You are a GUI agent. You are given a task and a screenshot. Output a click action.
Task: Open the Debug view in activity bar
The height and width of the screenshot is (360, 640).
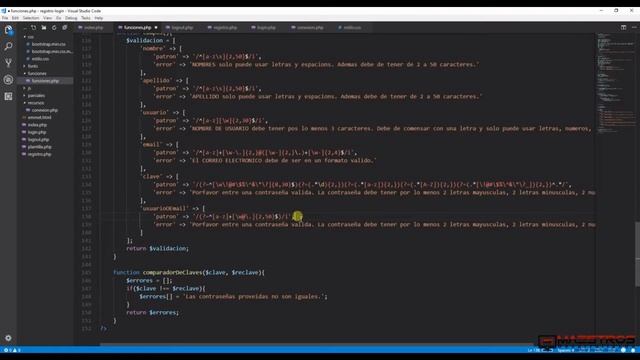[x=8, y=80]
